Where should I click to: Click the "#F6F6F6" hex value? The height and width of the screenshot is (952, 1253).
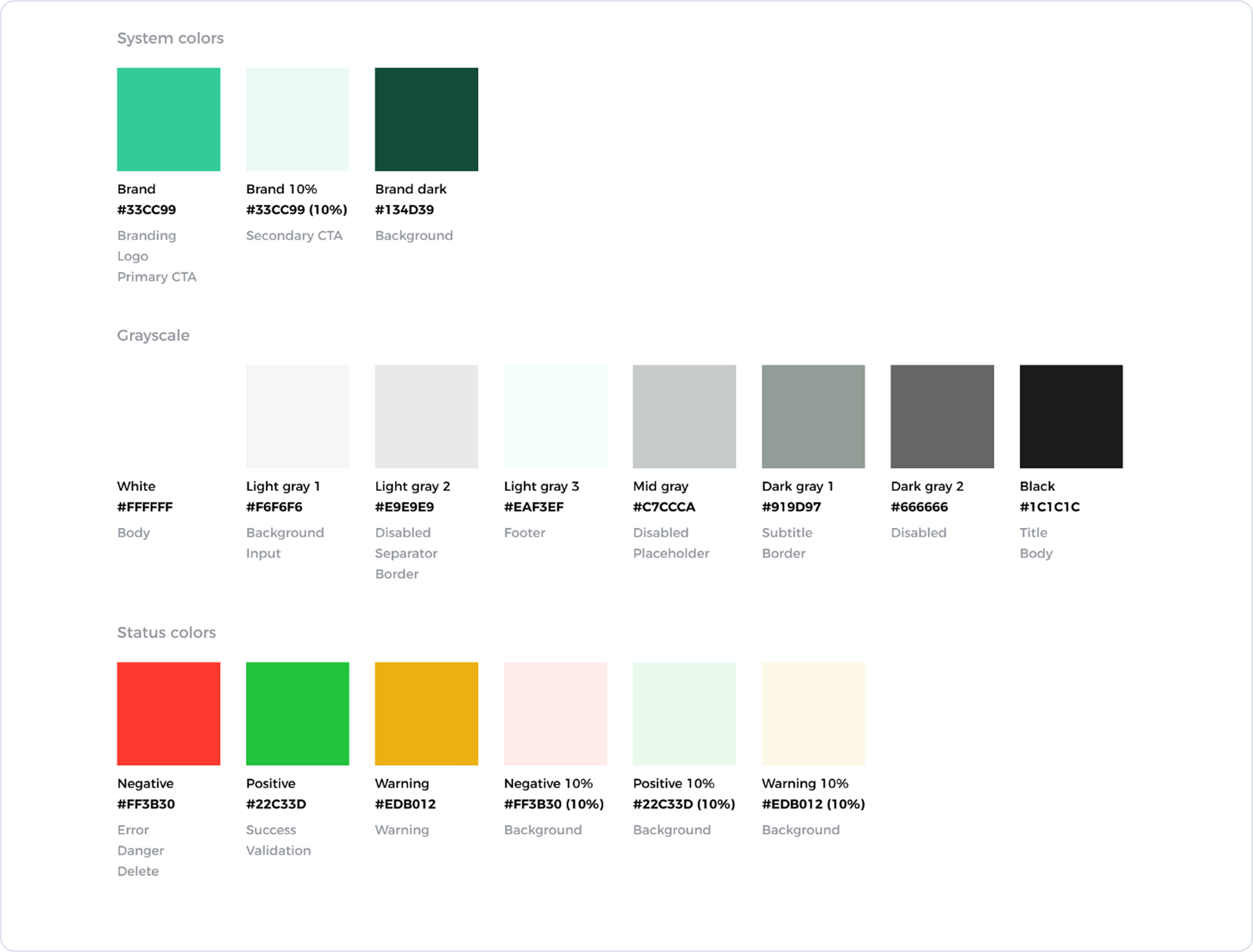[274, 507]
